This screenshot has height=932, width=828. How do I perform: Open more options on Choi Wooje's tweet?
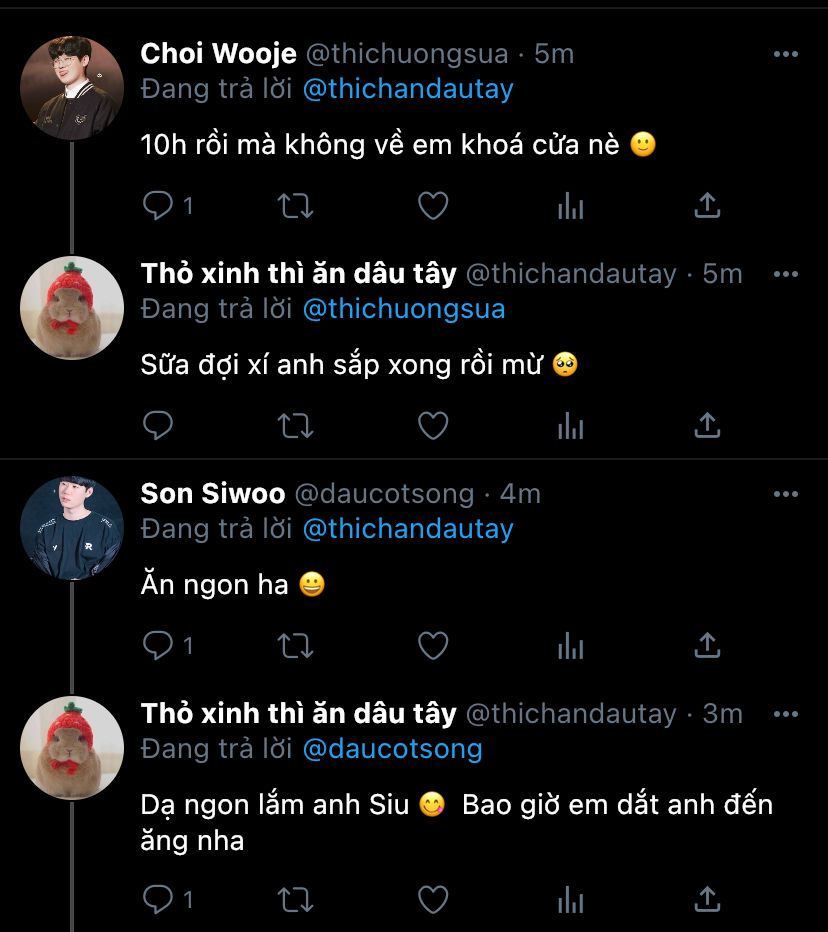click(x=786, y=54)
